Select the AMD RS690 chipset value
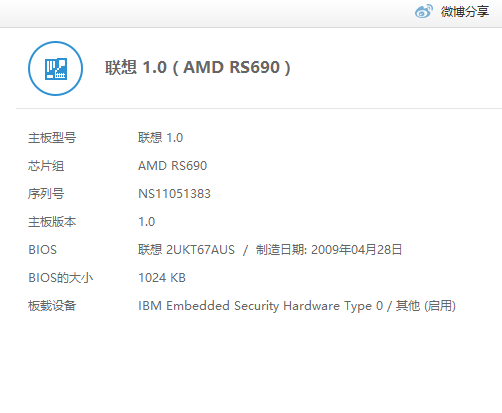The width and height of the screenshot is (502, 413). [173, 166]
